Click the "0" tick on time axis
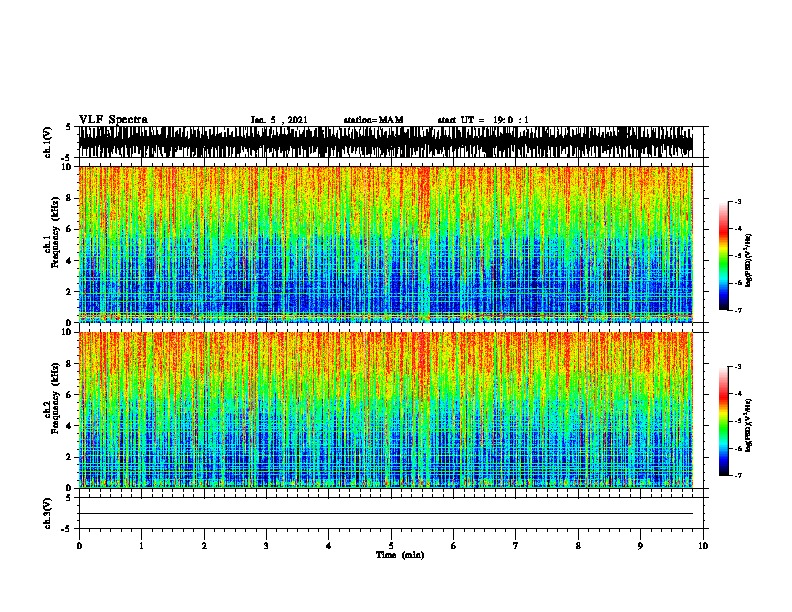The width and height of the screenshot is (792, 612). 79,546
